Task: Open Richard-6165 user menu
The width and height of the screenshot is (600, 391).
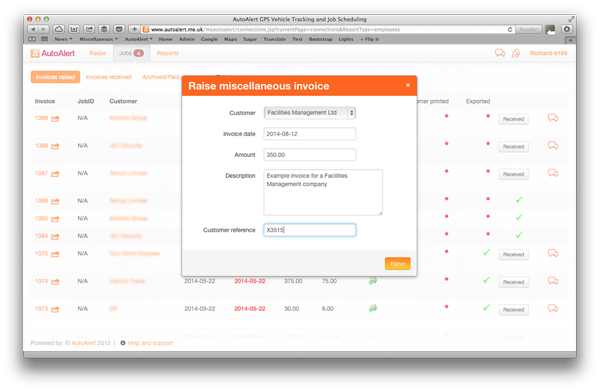Action: click(x=548, y=53)
